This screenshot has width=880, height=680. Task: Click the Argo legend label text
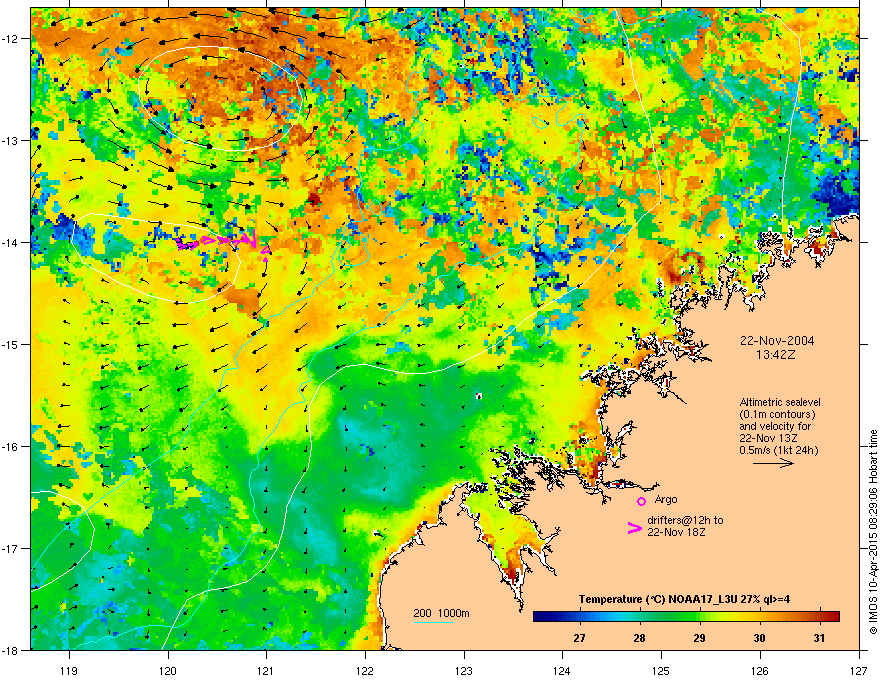click(x=666, y=500)
